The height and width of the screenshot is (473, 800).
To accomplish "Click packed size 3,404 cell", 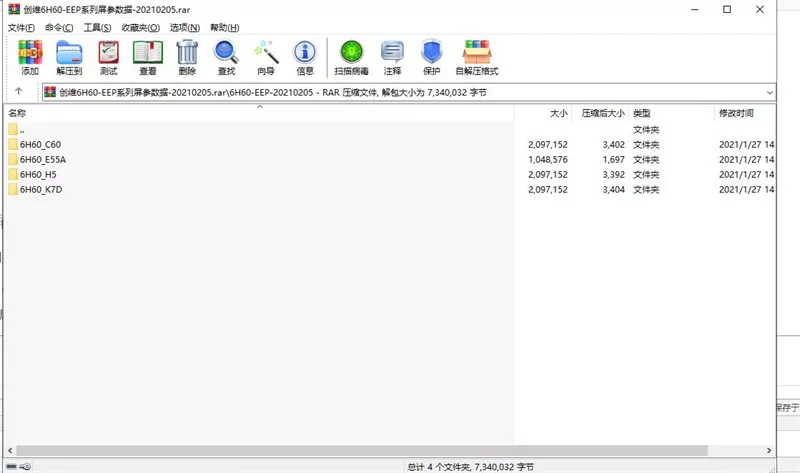I will [x=613, y=189].
